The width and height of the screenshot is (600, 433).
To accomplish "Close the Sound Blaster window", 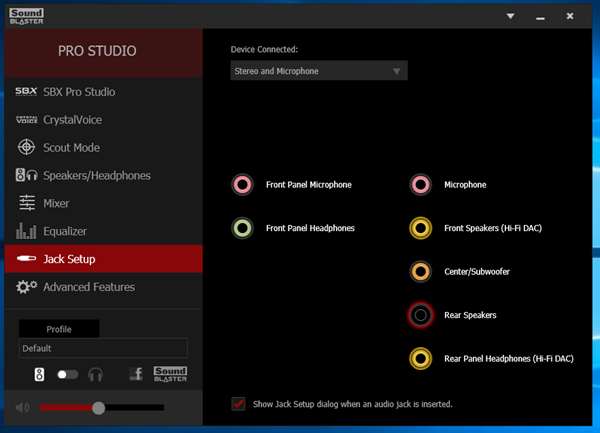I will (x=570, y=16).
